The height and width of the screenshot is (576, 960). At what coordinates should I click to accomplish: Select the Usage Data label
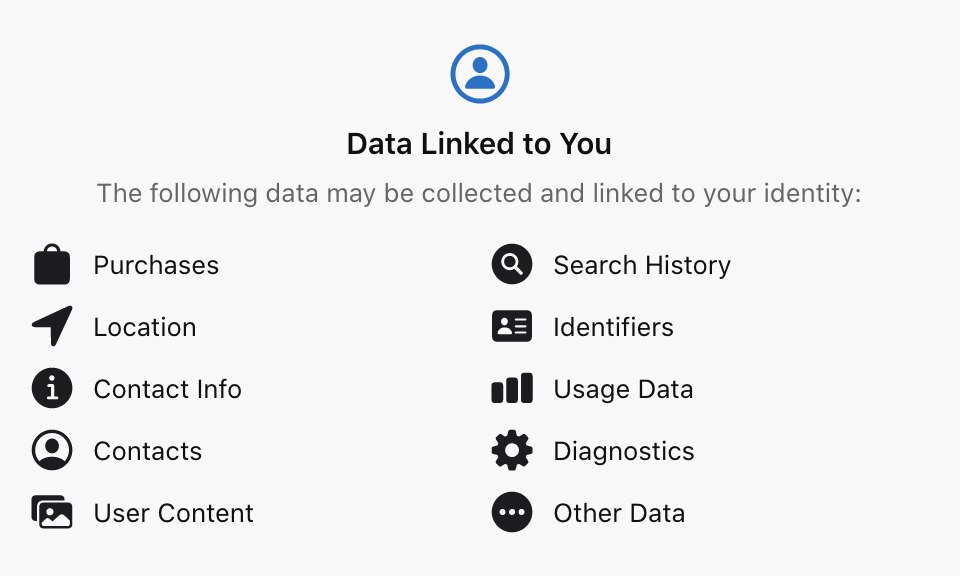pyautogui.click(x=624, y=389)
